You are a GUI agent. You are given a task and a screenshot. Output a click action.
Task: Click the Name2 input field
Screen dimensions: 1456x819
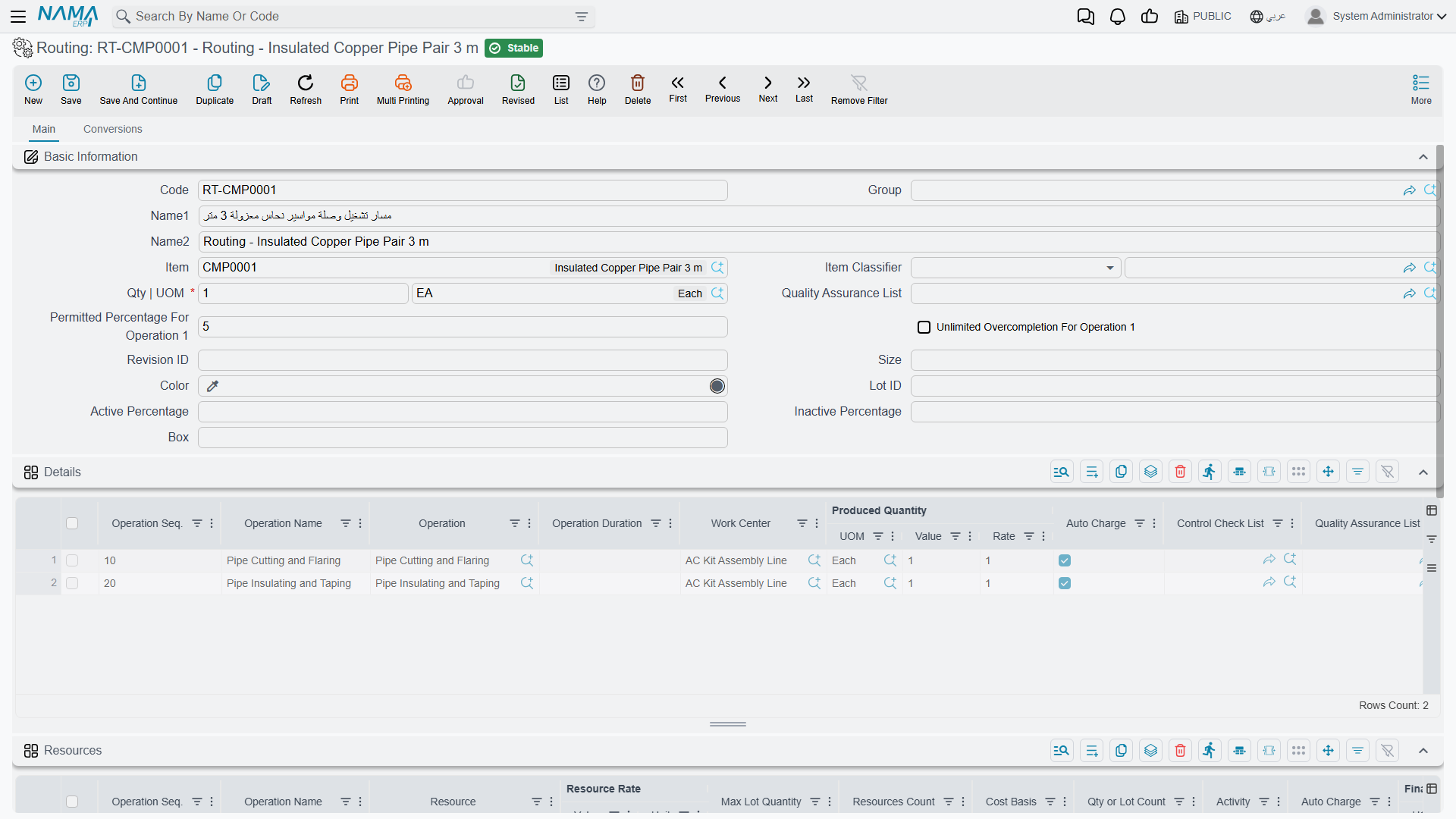coord(817,242)
